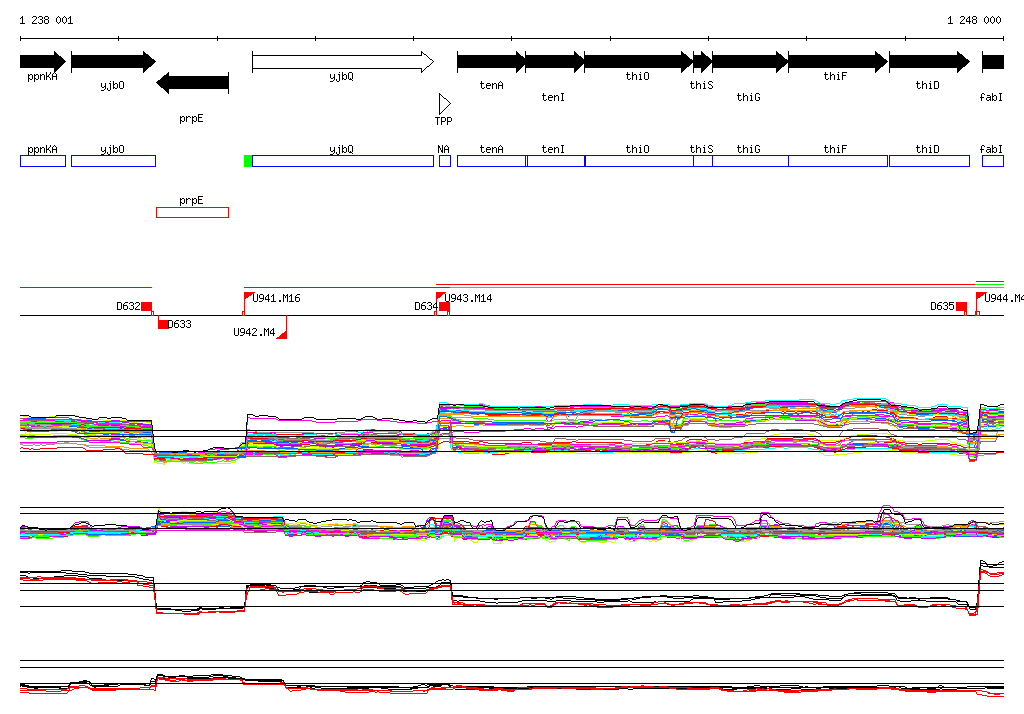Select the white yjbQ gene arrow

343,62
